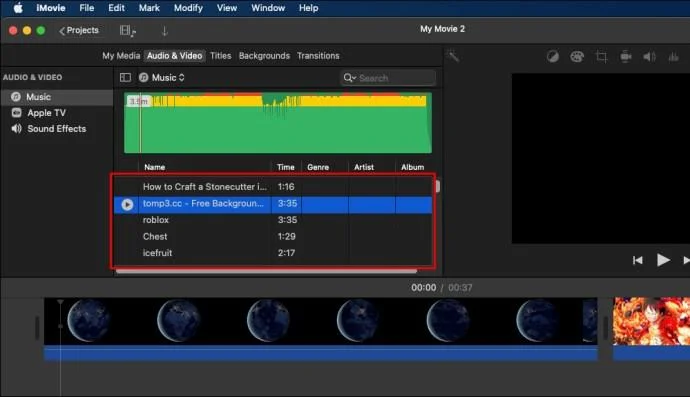This screenshot has width=690, height=397.
Task: Click the 1:29 time cell
Action: pyautogui.click(x=286, y=236)
